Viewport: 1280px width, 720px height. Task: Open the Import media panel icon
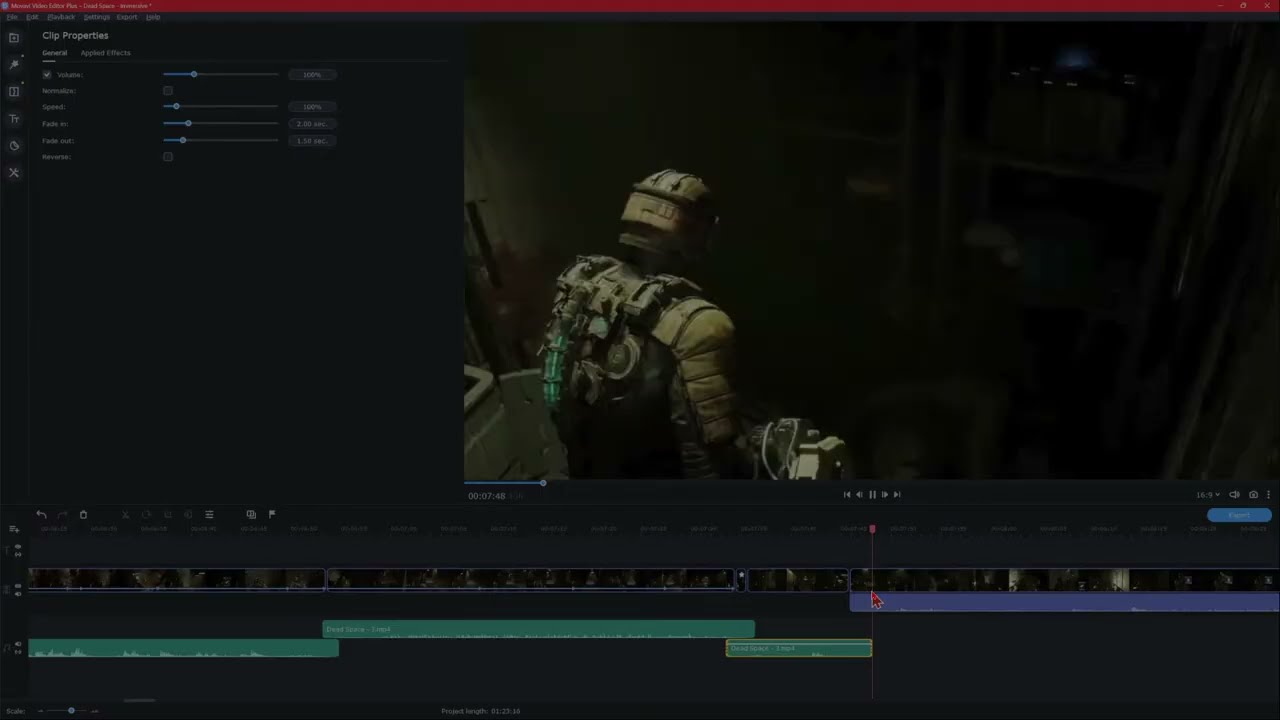(14, 38)
